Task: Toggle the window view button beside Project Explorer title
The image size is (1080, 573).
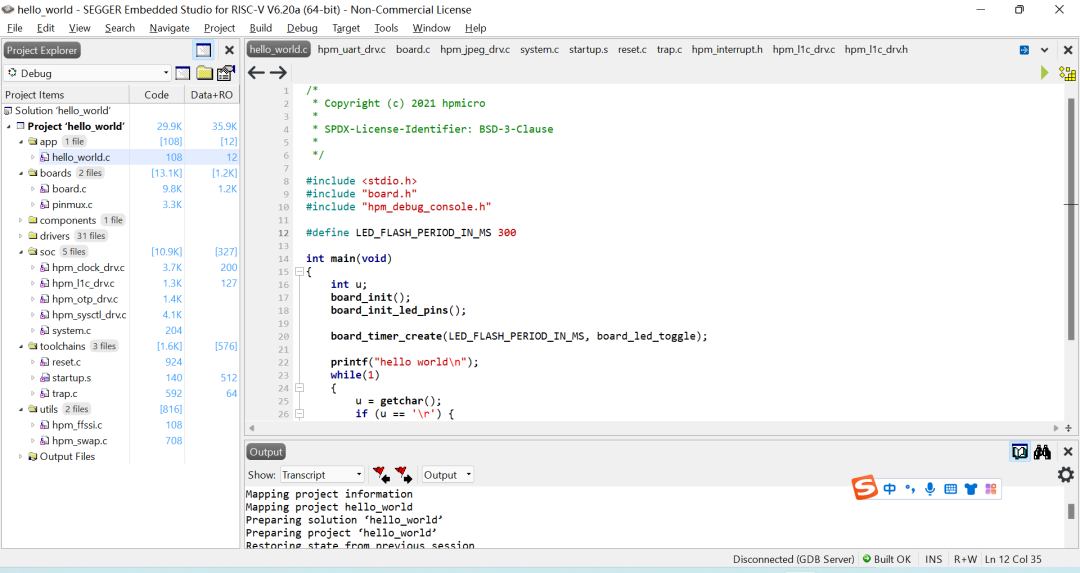Action: [203, 50]
